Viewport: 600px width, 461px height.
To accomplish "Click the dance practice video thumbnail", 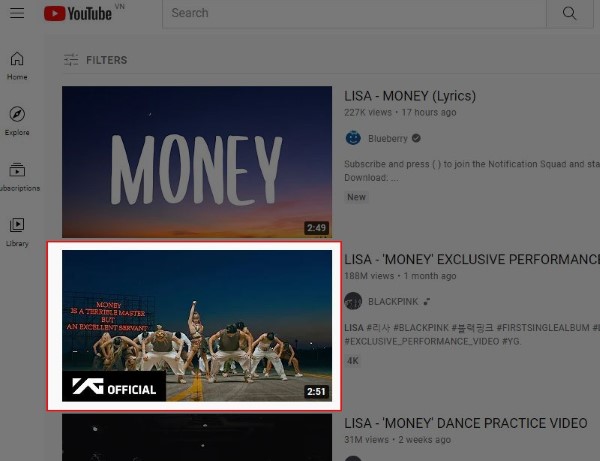I will (197, 437).
